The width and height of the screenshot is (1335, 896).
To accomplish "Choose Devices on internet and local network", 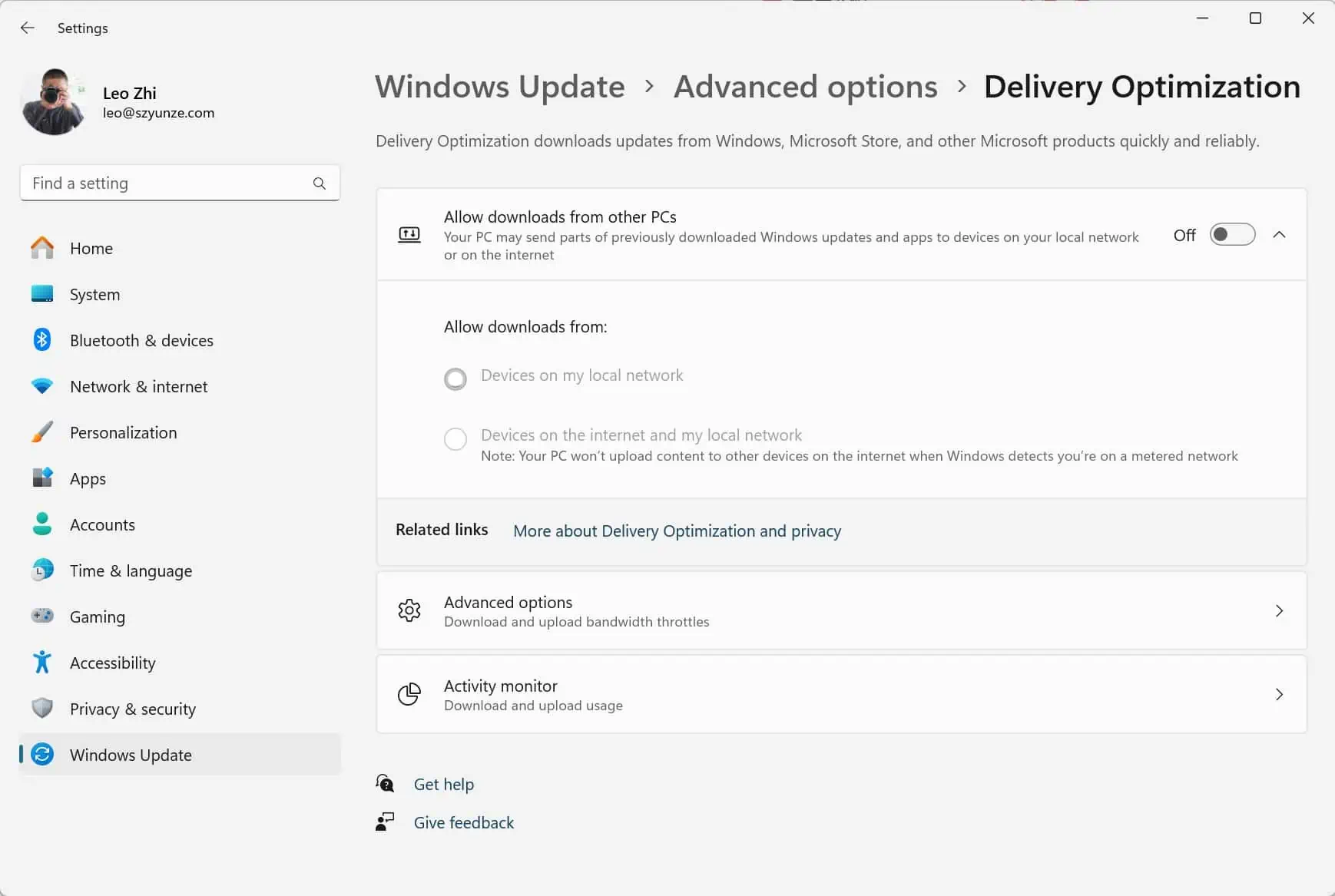I will point(455,439).
